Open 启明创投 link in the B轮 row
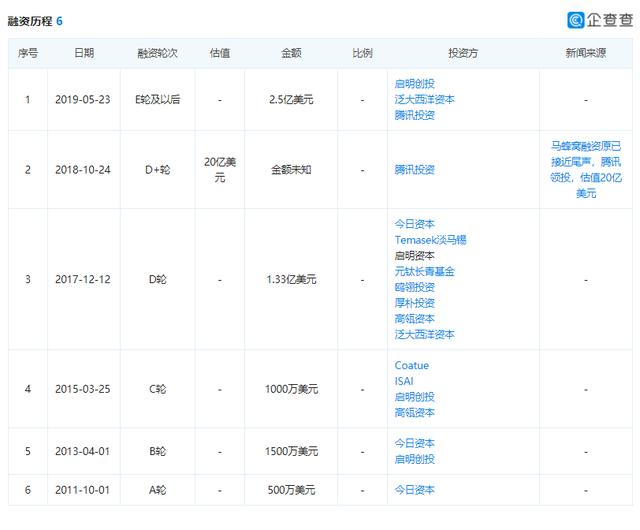640x530 pixels. [414, 459]
